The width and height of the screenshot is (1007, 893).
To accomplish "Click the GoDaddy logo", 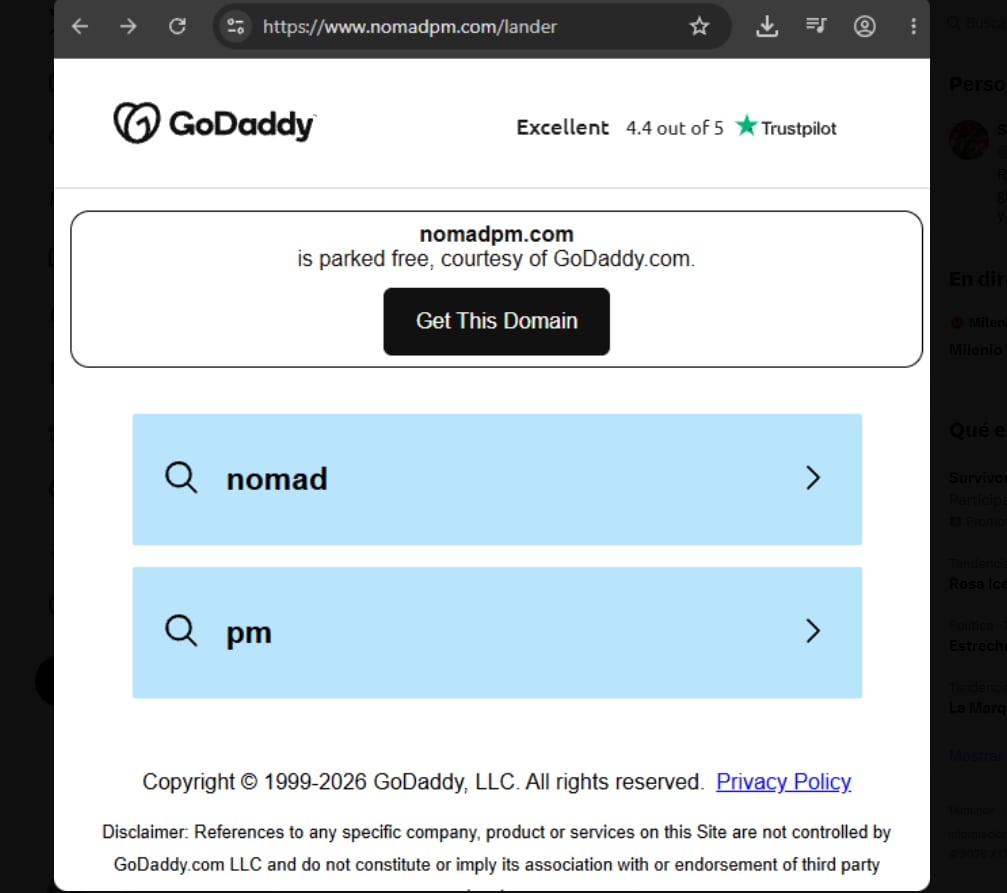I will (215, 123).
